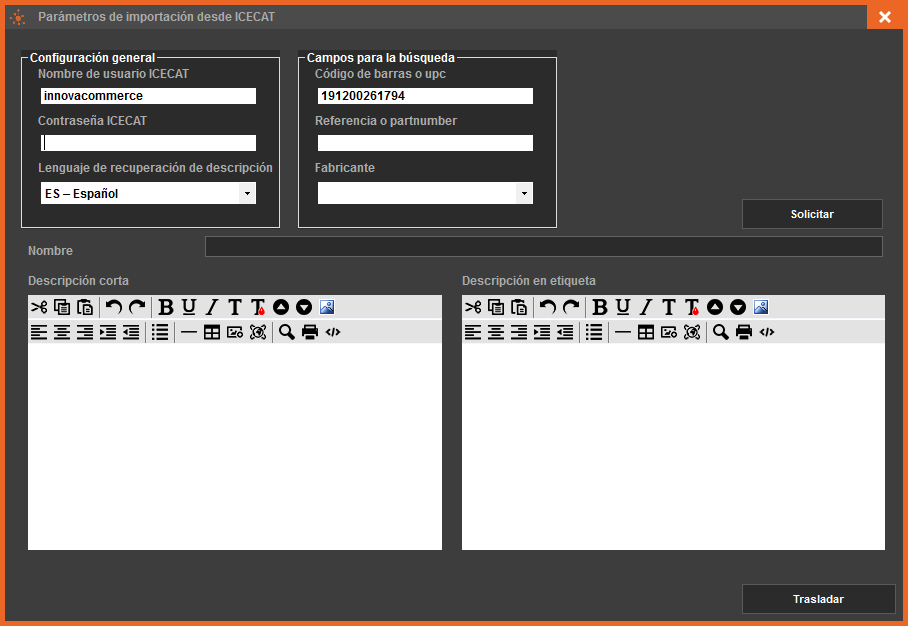The image size is (908, 626).
Task: Focus the Referencia o partnumber field
Action: point(425,143)
